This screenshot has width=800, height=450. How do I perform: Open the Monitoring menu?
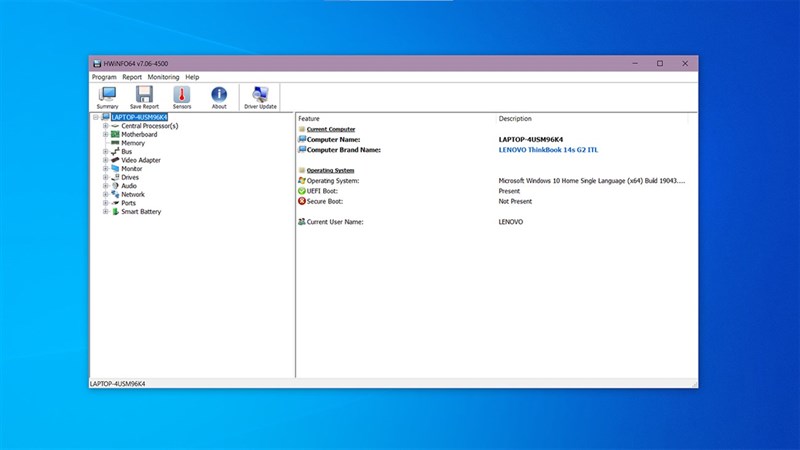pyautogui.click(x=163, y=77)
